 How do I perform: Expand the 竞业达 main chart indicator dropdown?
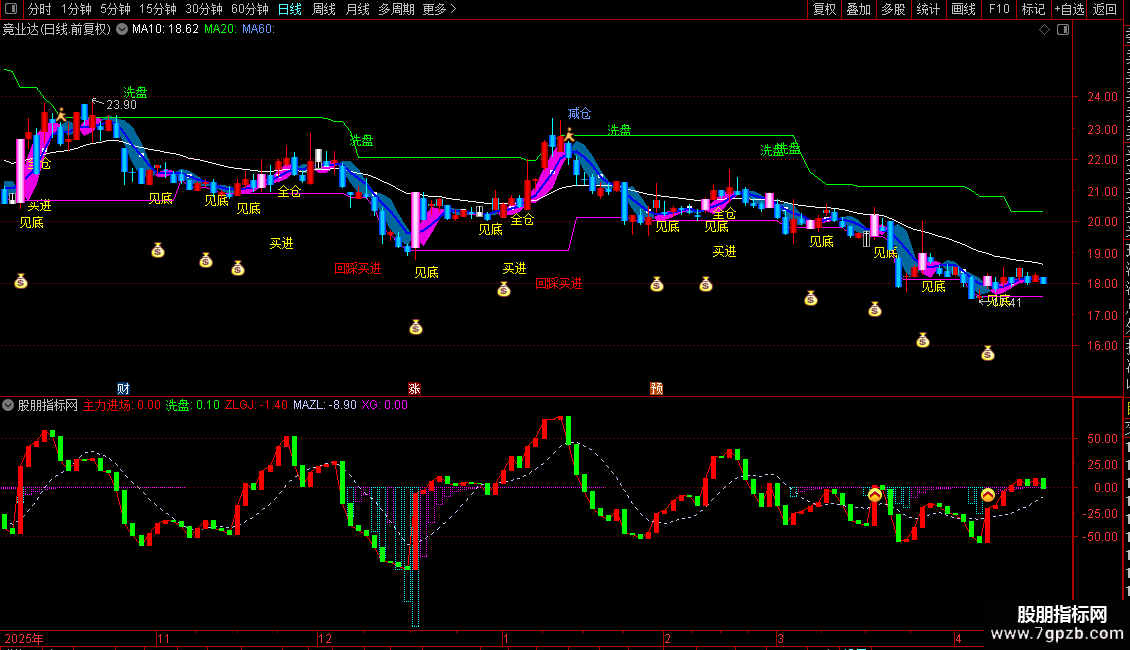click(123, 30)
